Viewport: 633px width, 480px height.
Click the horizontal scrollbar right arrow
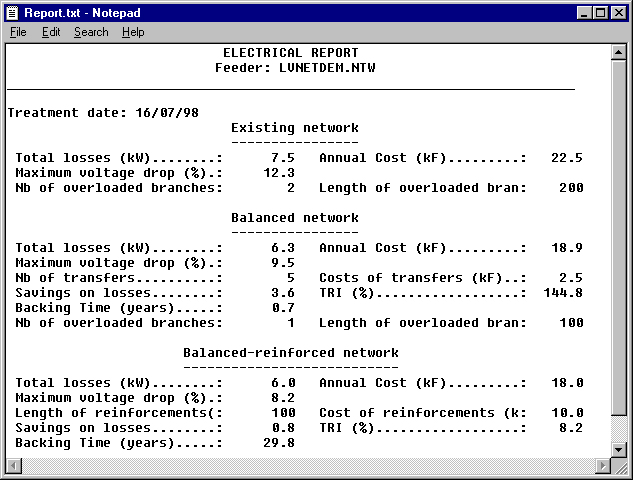(x=603, y=467)
